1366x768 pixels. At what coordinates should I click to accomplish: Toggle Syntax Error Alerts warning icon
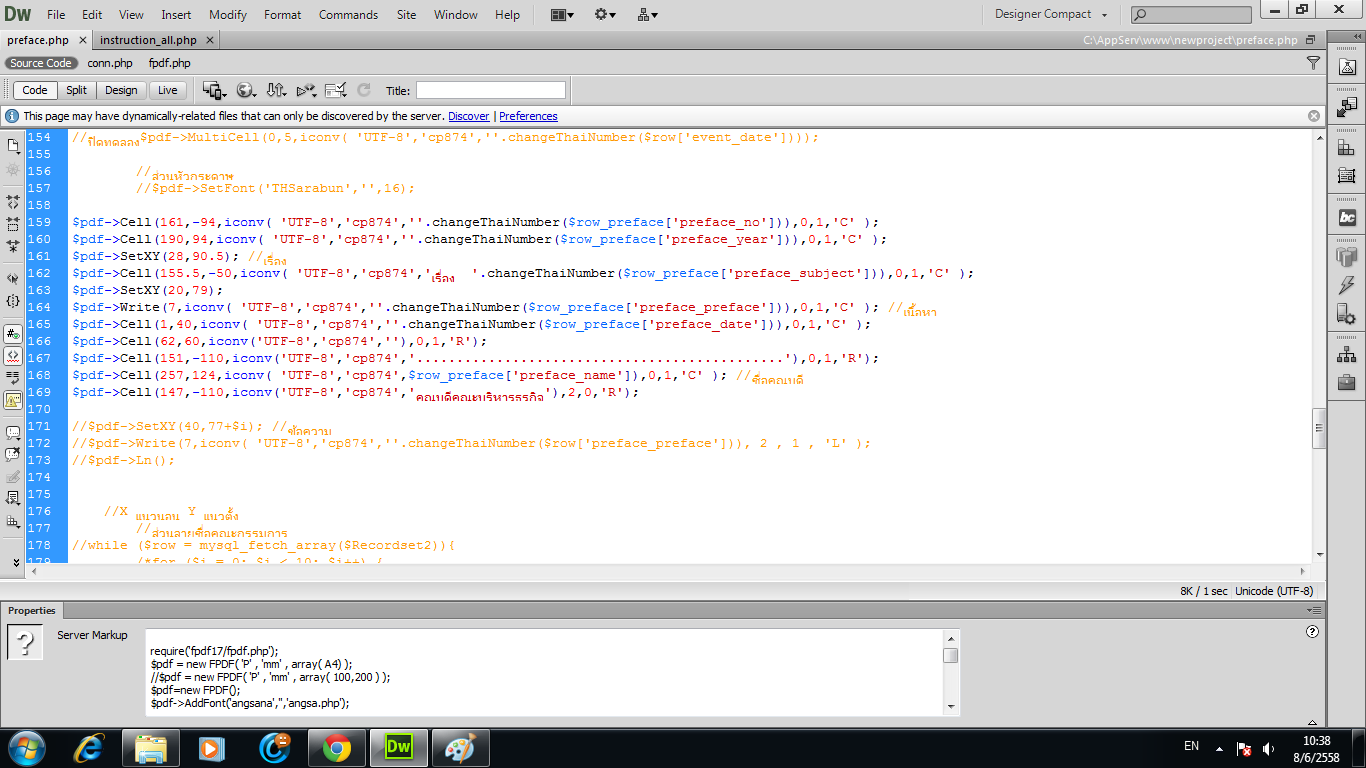tap(13, 400)
